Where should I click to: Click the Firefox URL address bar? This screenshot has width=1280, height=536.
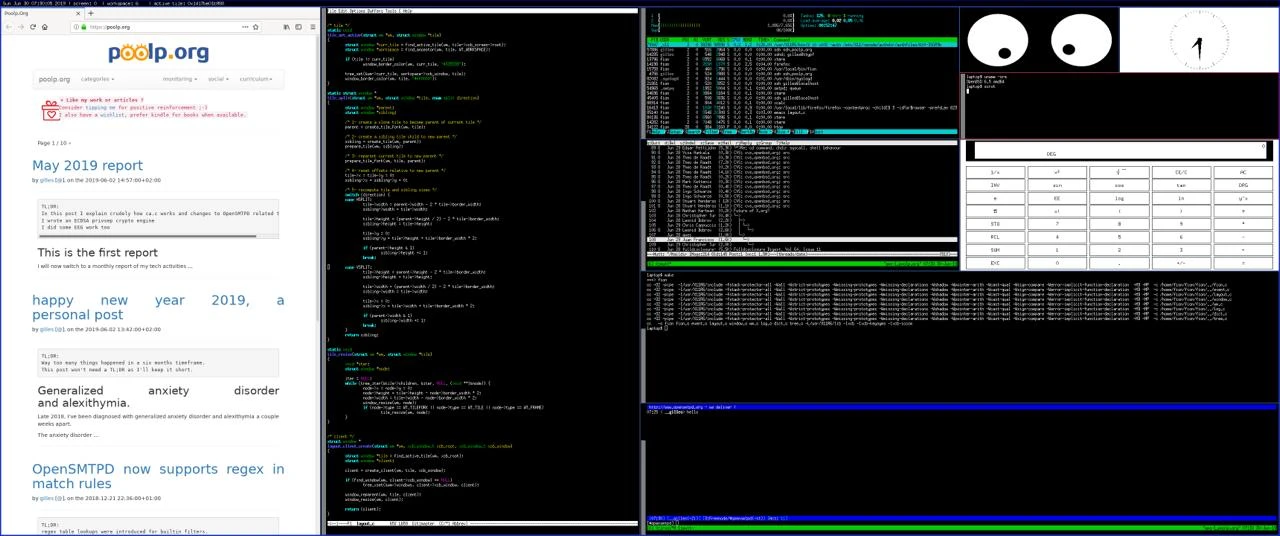[160, 27]
